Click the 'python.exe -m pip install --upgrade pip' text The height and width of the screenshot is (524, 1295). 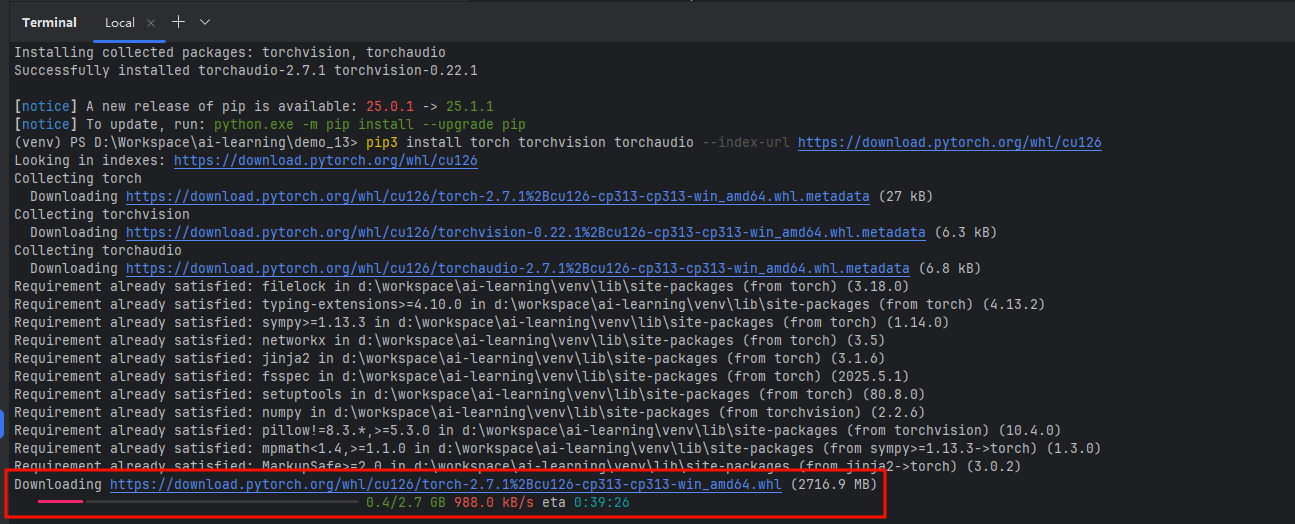[369, 125]
